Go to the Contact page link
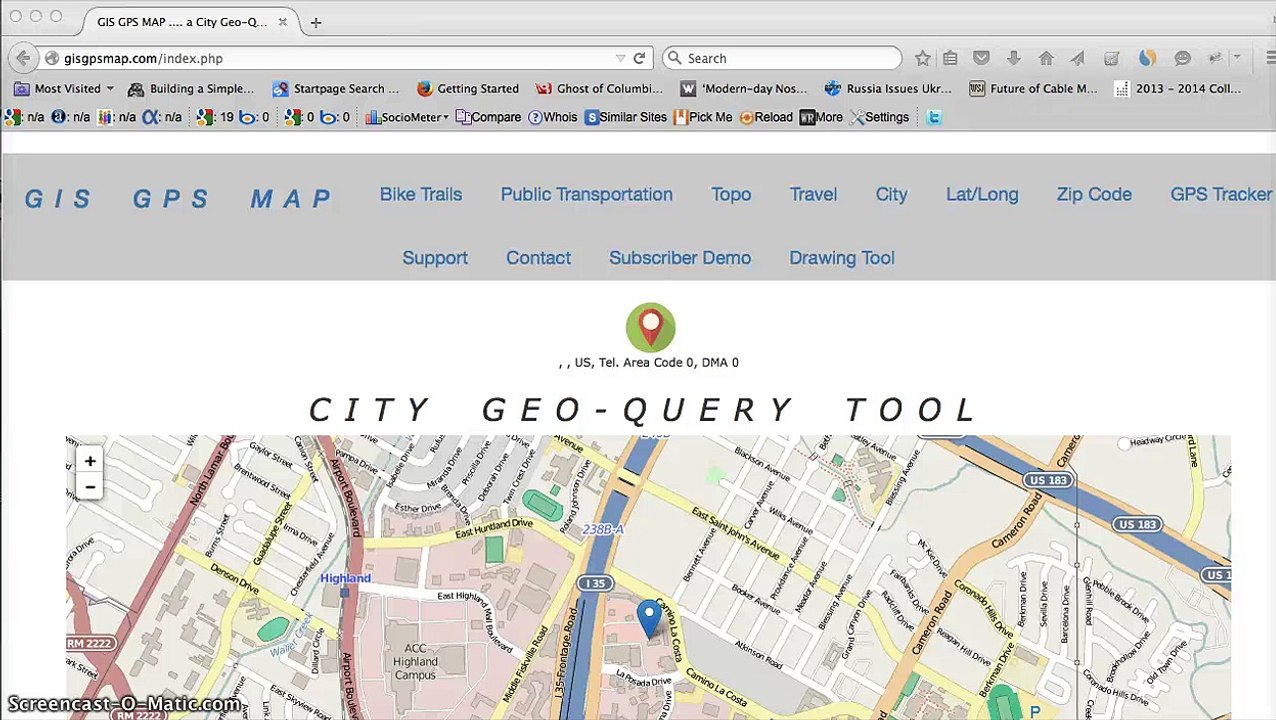1276x720 pixels. [538, 258]
